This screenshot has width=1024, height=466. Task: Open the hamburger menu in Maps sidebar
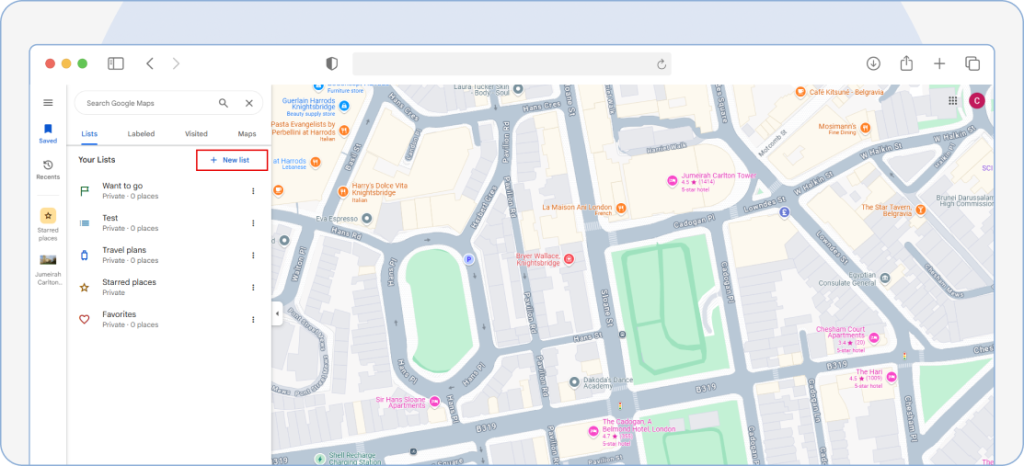[x=48, y=102]
